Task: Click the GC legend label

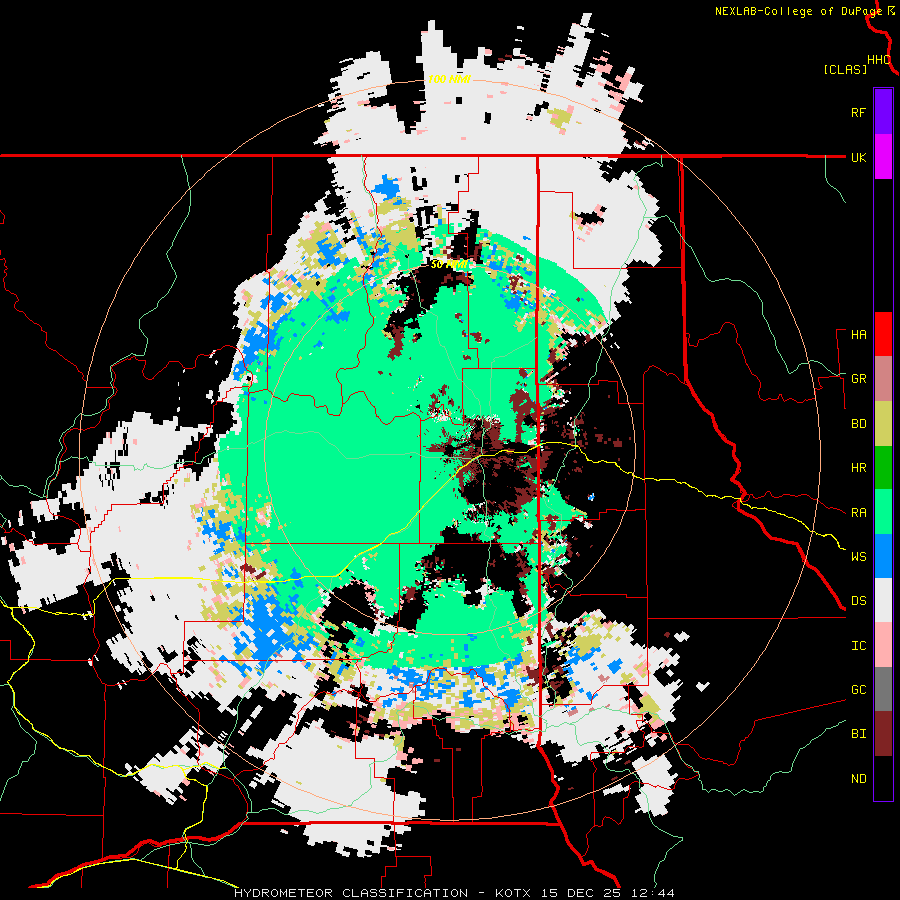Action: point(859,690)
